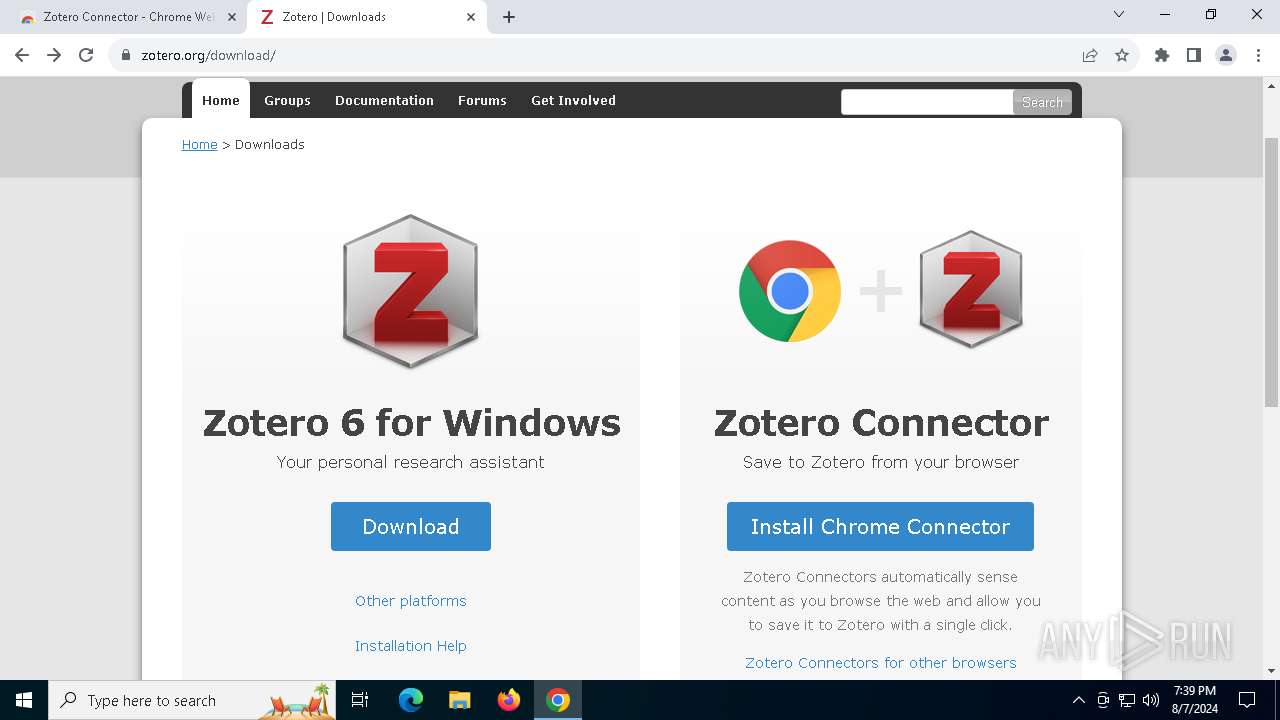The height and width of the screenshot is (720, 1280).
Task: Expand the tab search chevron
Action: coord(1119,14)
